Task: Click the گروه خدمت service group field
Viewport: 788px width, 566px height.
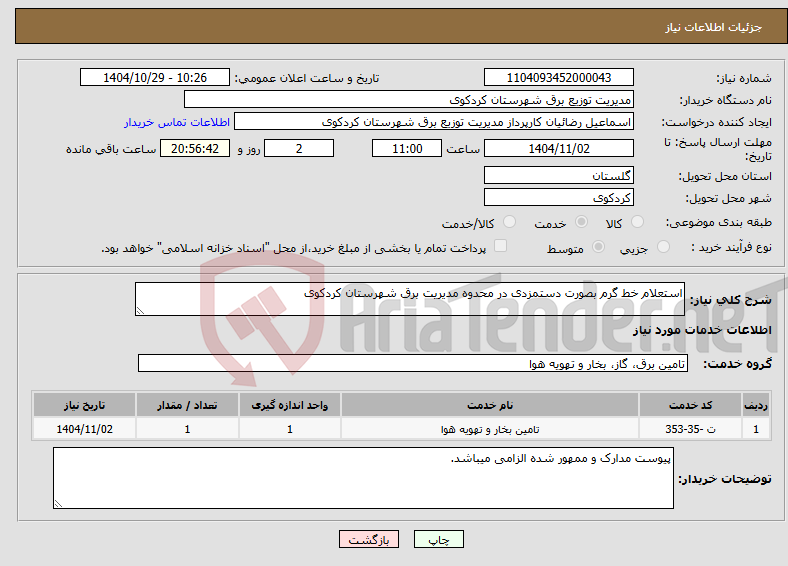Action: pos(413,363)
